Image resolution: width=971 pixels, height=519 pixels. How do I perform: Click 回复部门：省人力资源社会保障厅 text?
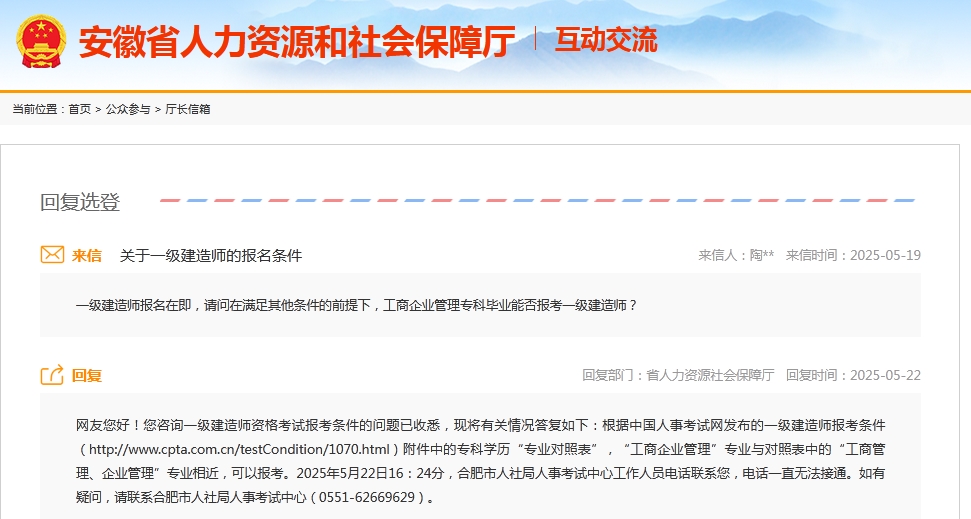(678, 375)
